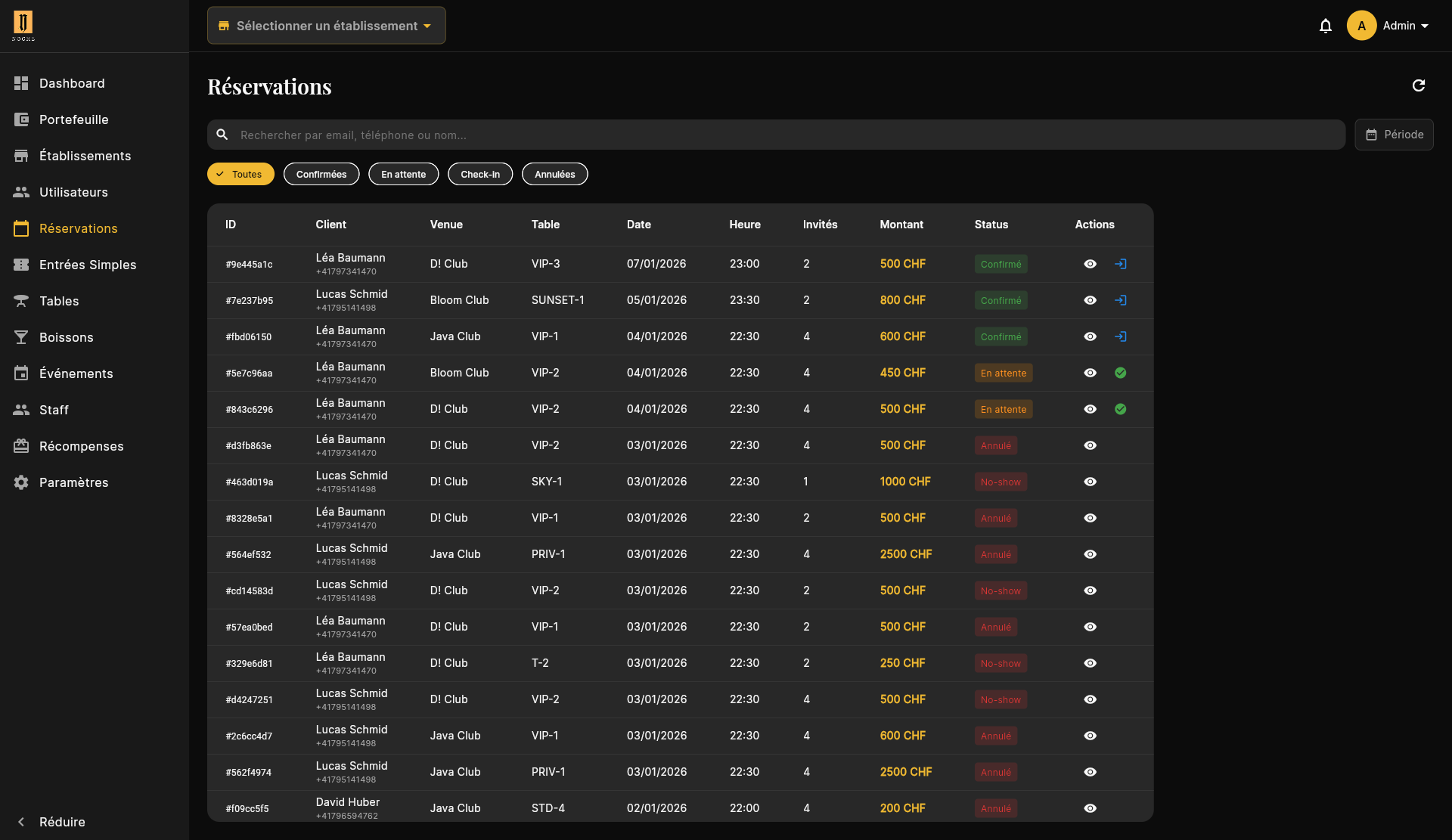Check in reservation #9e445a1c
Image resolution: width=1452 pixels, height=840 pixels.
click(1120, 264)
